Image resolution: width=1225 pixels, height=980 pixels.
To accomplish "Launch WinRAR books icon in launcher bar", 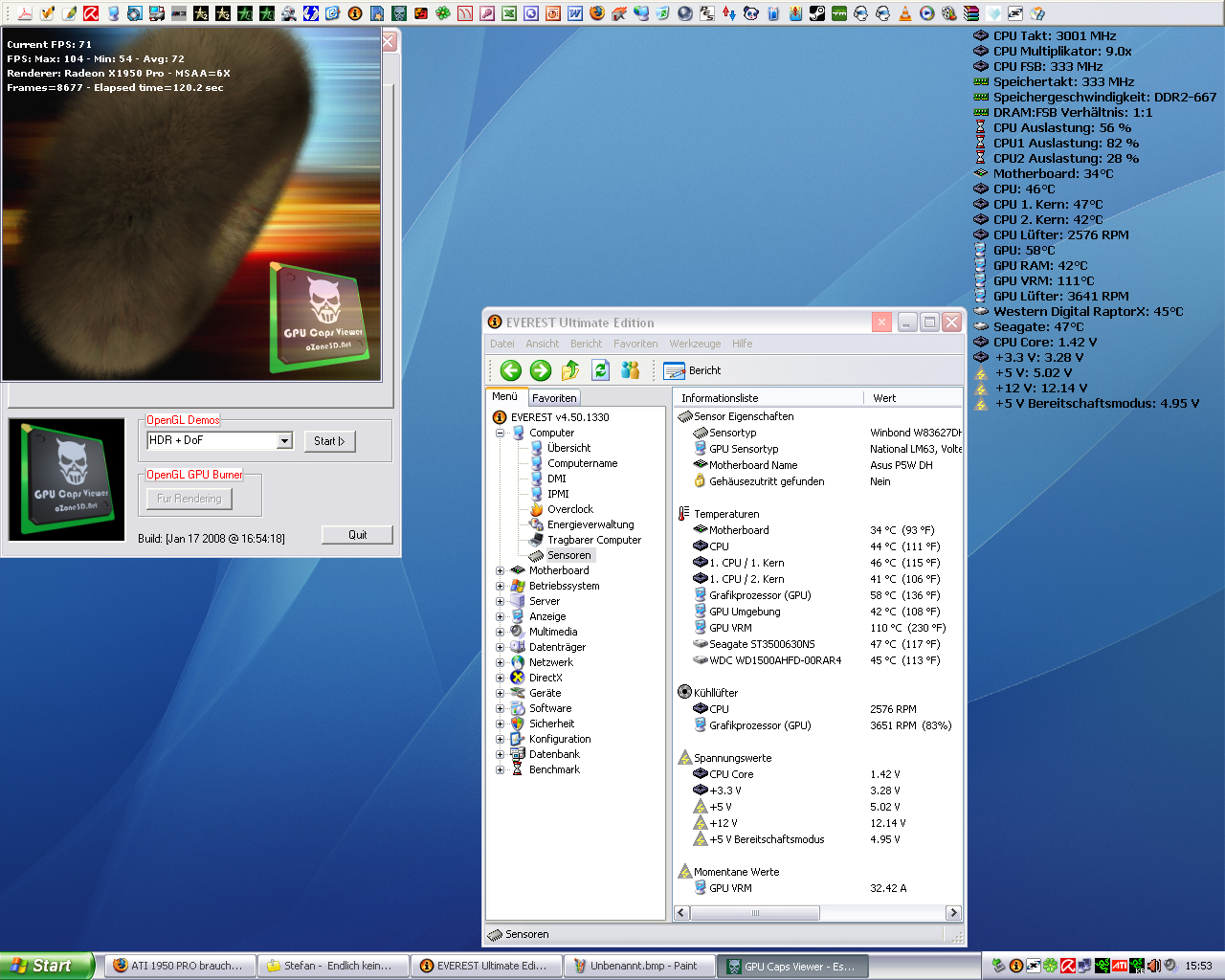I will (971, 12).
